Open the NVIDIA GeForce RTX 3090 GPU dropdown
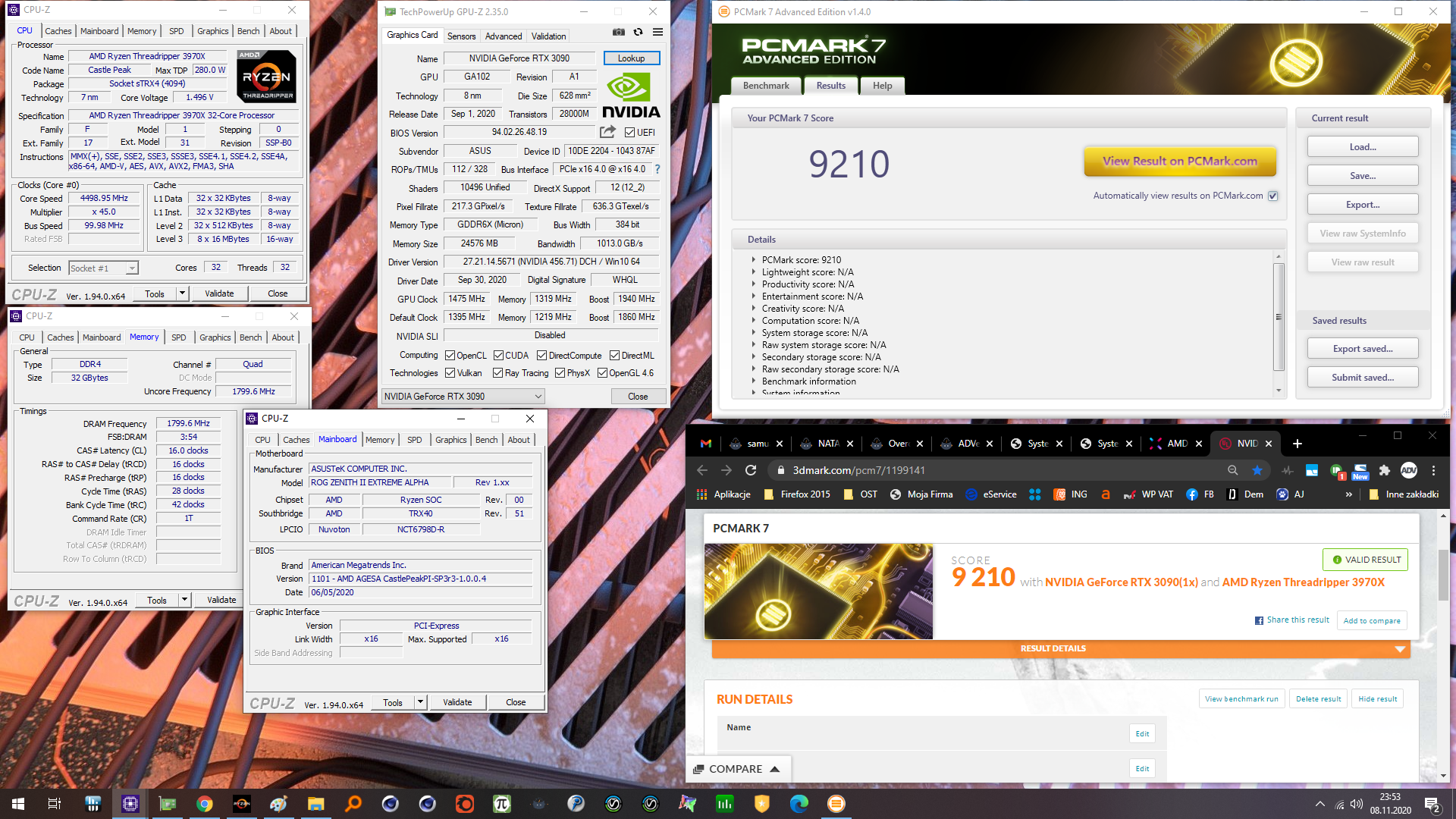1456x819 pixels. [463, 397]
